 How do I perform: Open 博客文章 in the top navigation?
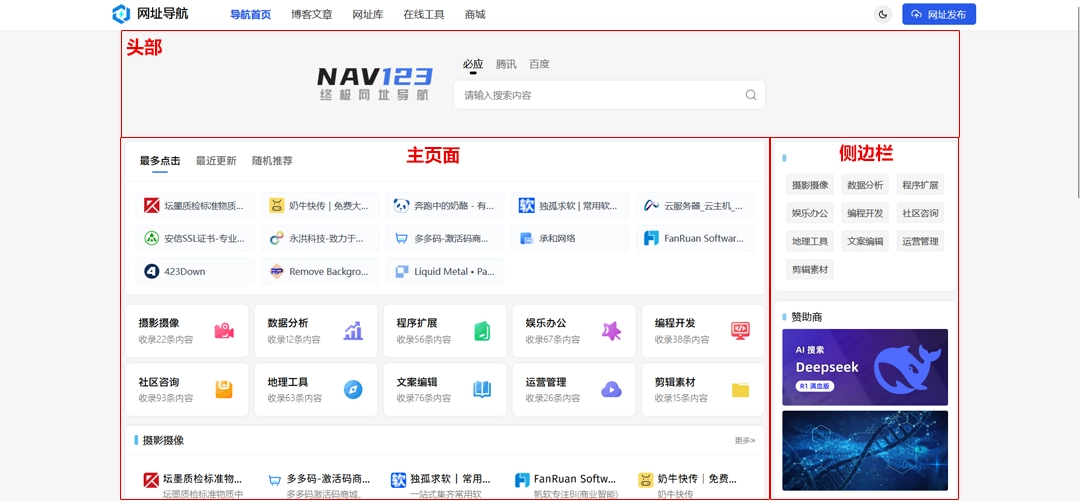(312, 15)
